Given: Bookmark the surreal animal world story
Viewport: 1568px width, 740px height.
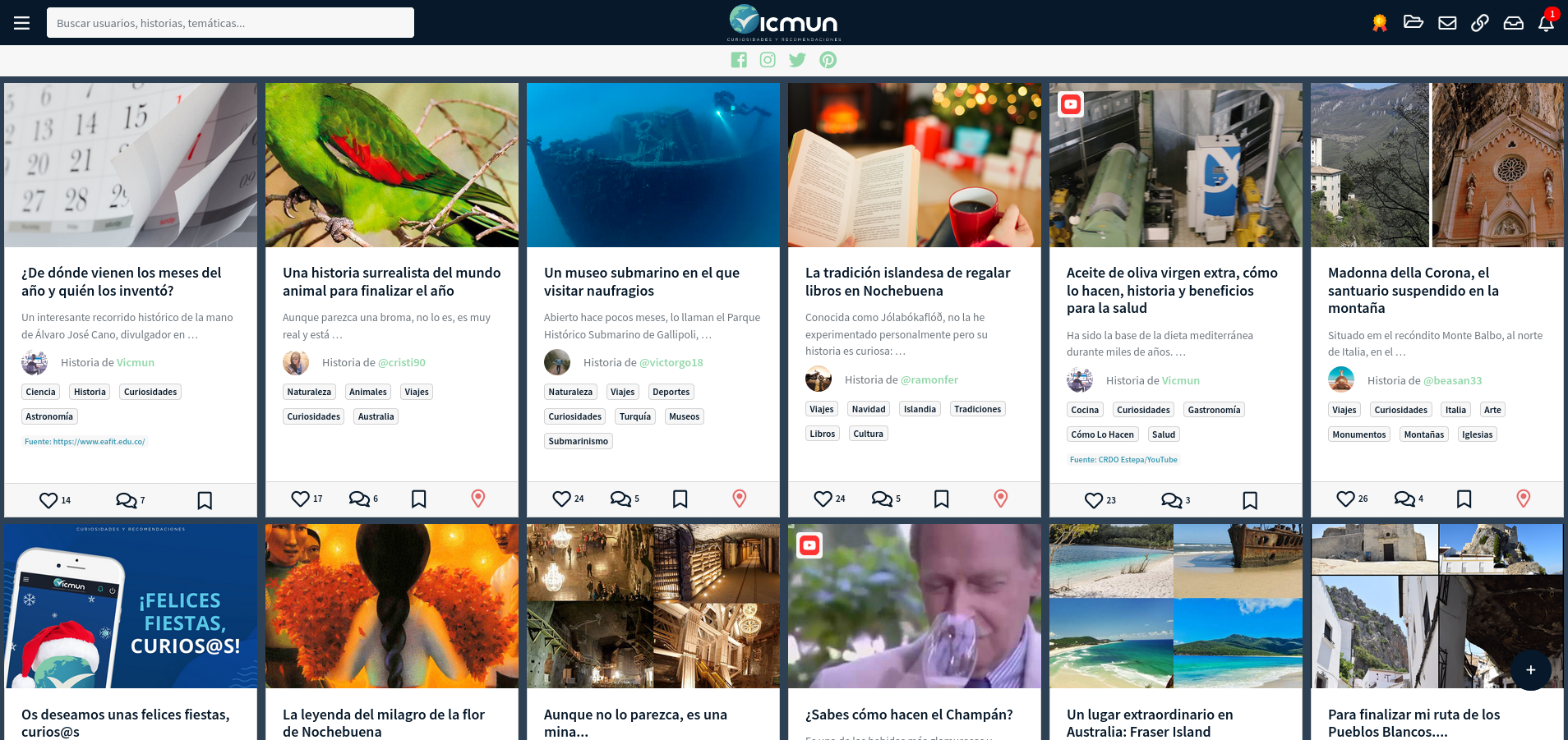Looking at the screenshot, I should coord(418,499).
